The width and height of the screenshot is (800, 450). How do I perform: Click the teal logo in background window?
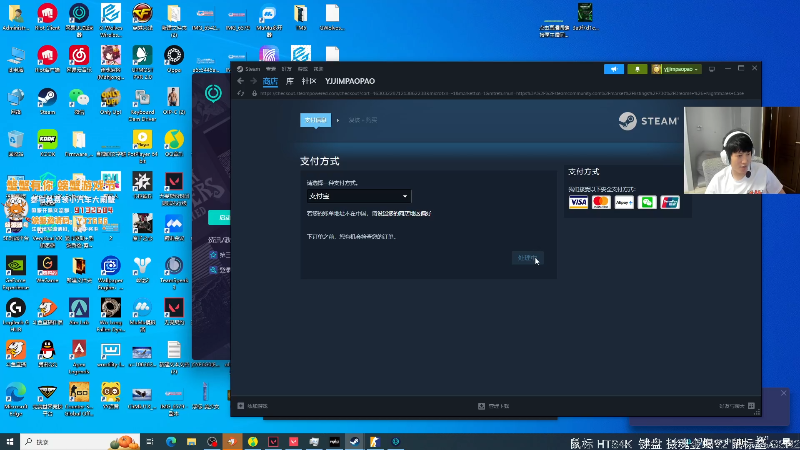(213, 93)
